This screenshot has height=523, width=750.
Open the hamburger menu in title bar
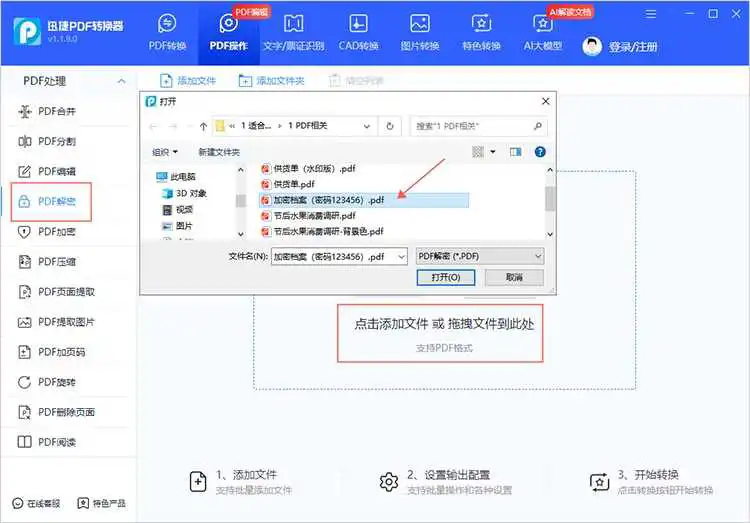point(651,14)
